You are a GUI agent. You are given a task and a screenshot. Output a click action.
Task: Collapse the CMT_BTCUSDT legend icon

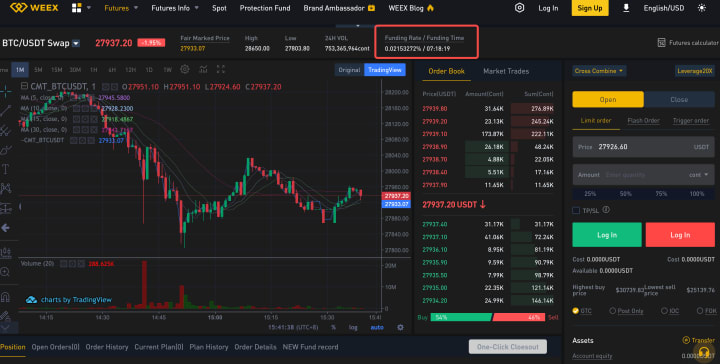coord(24,86)
